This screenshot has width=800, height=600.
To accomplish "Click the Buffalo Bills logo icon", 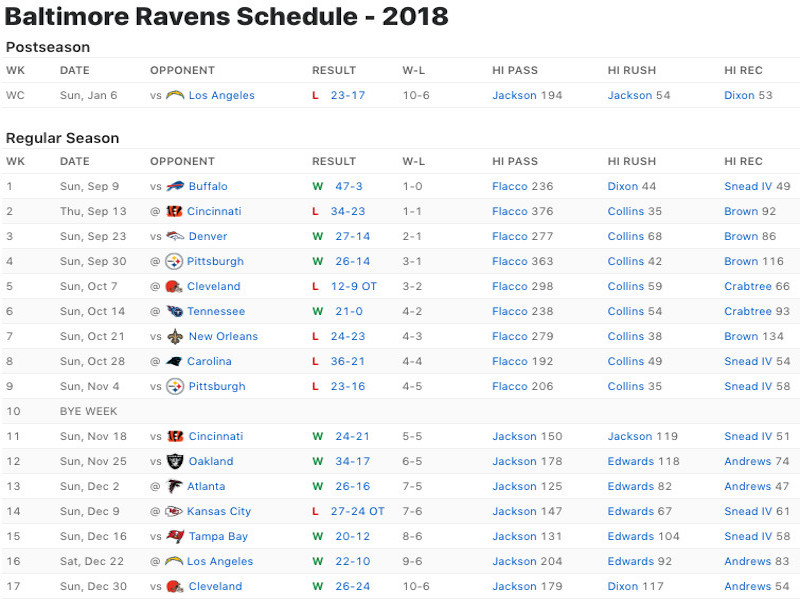I will [x=175, y=186].
